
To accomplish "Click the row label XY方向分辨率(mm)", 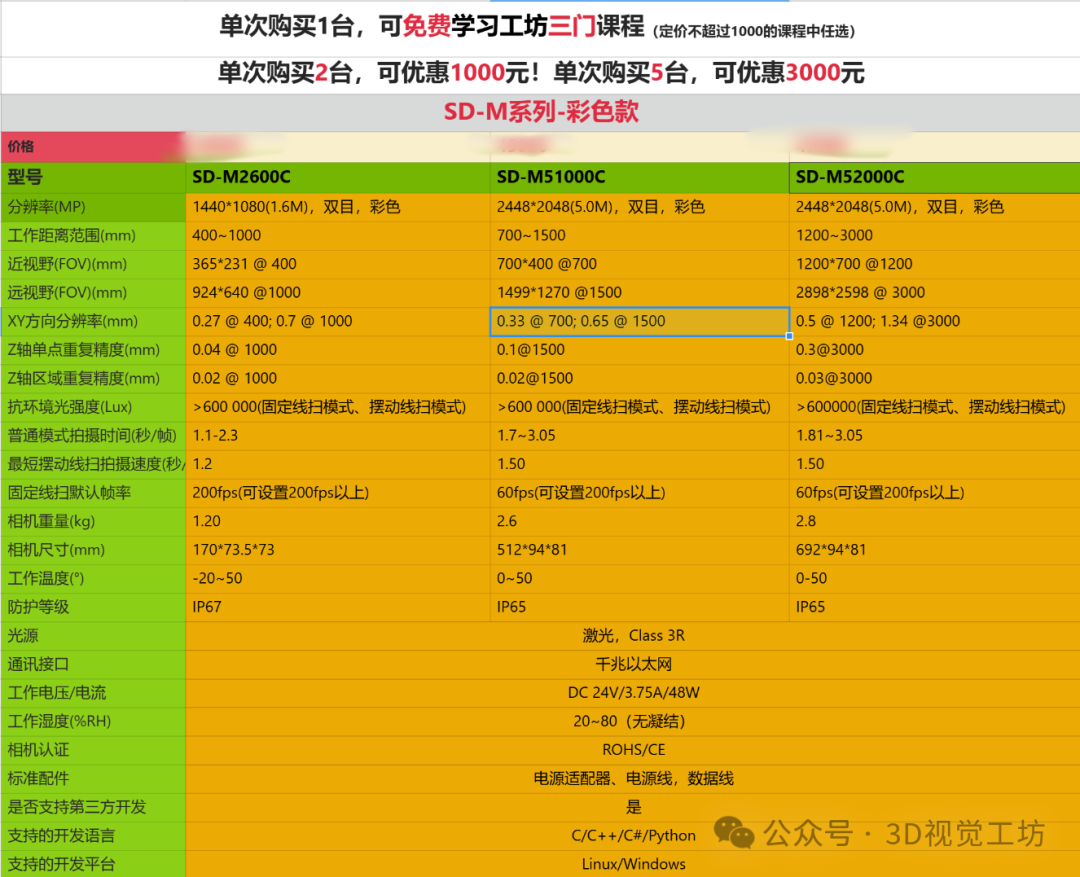I will pos(93,322).
